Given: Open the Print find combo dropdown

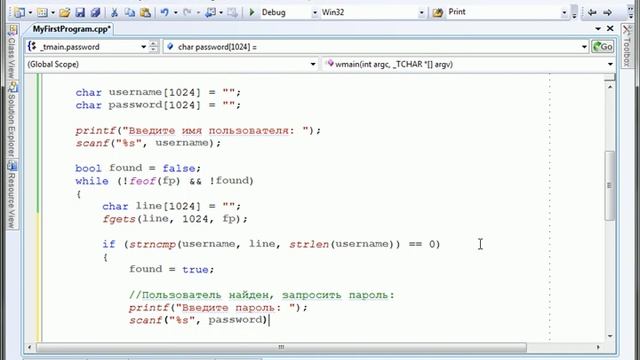Looking at the screenshot, I should coord(564,13).
